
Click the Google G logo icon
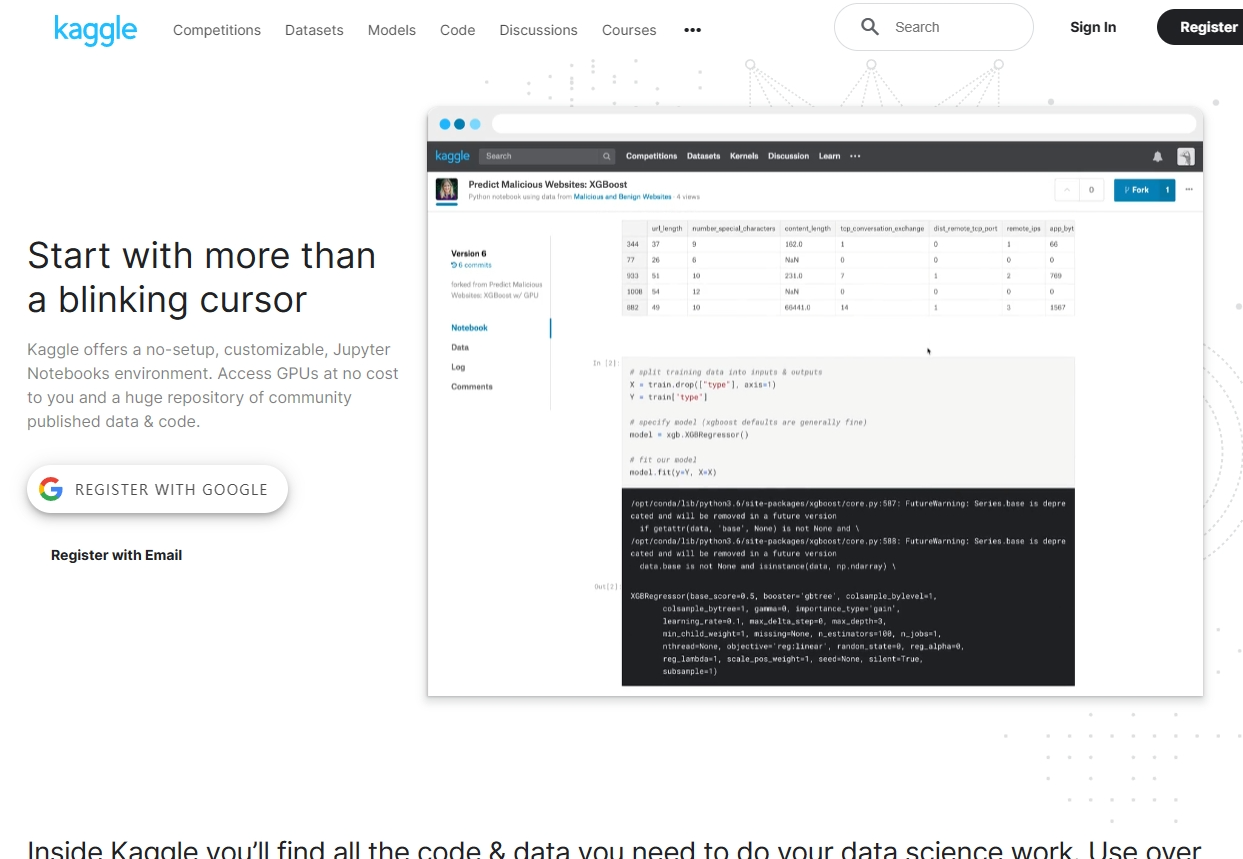pyautogui.click(x=51, y=489)
